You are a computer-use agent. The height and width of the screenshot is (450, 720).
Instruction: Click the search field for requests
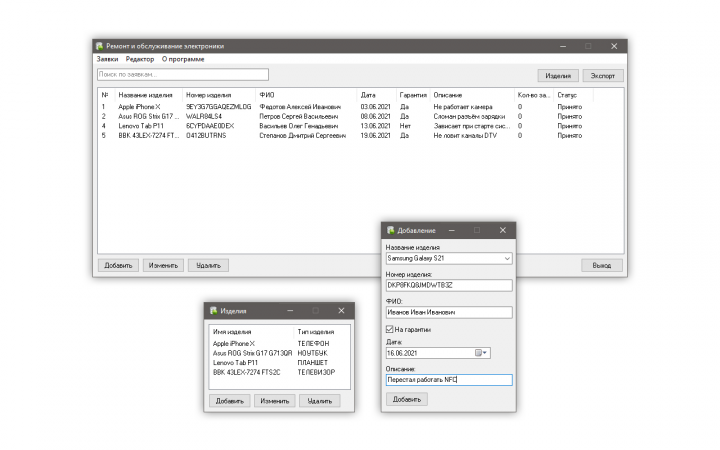[183, 74]
